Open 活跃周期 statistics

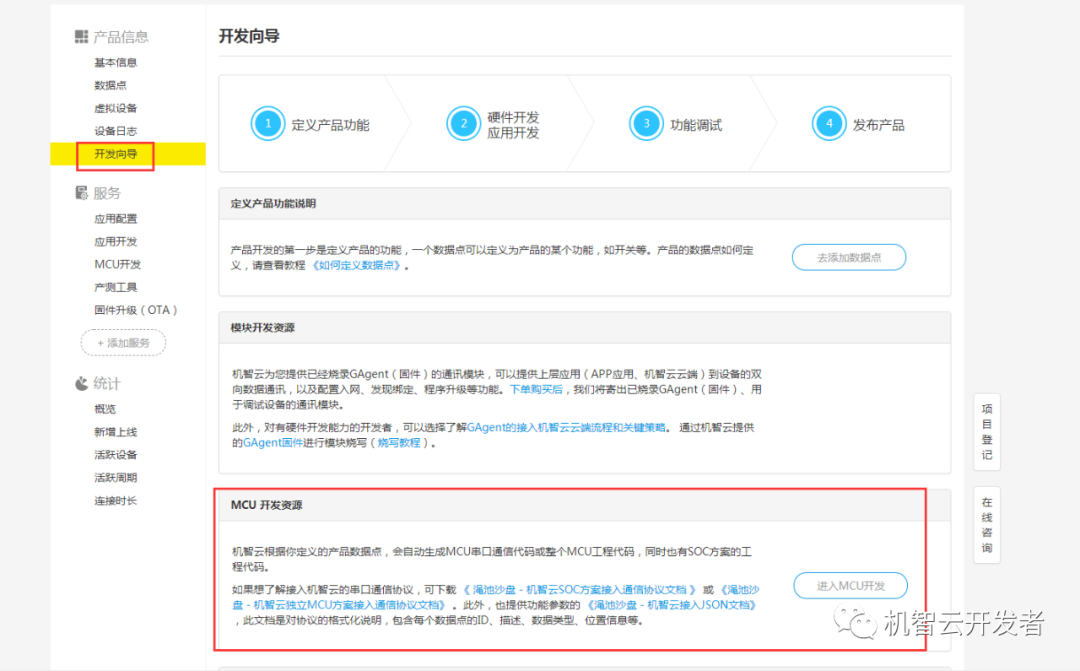point(116,477)
